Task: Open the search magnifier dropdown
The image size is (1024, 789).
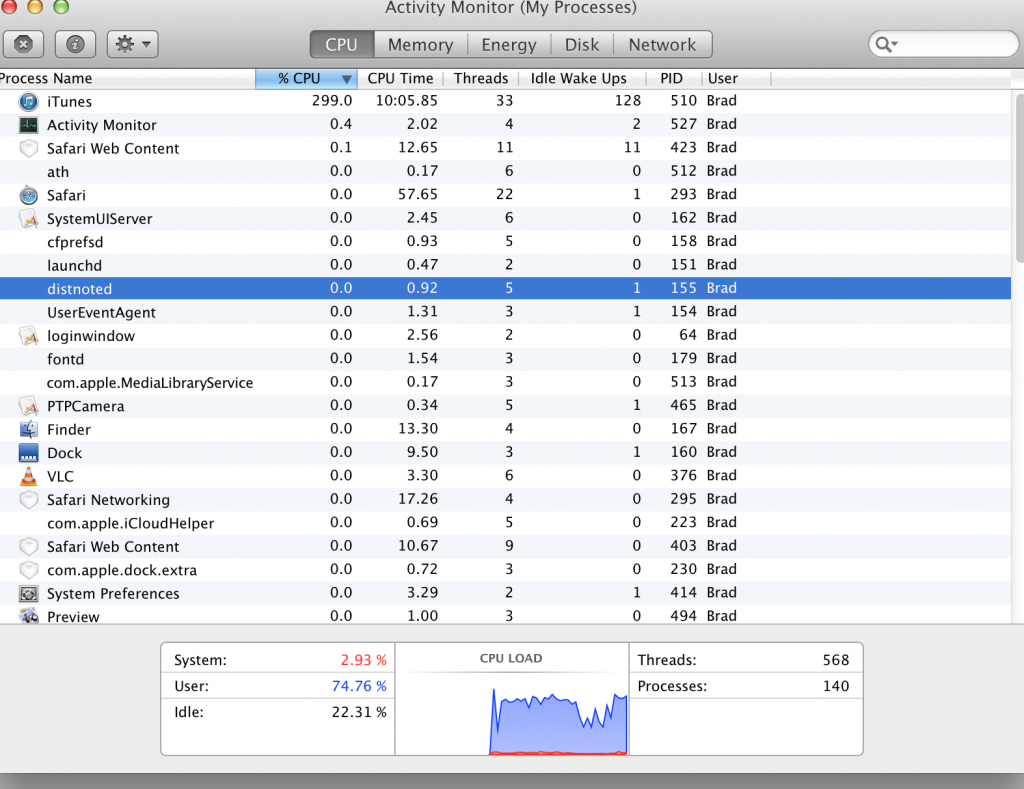Action: [886, 44]
